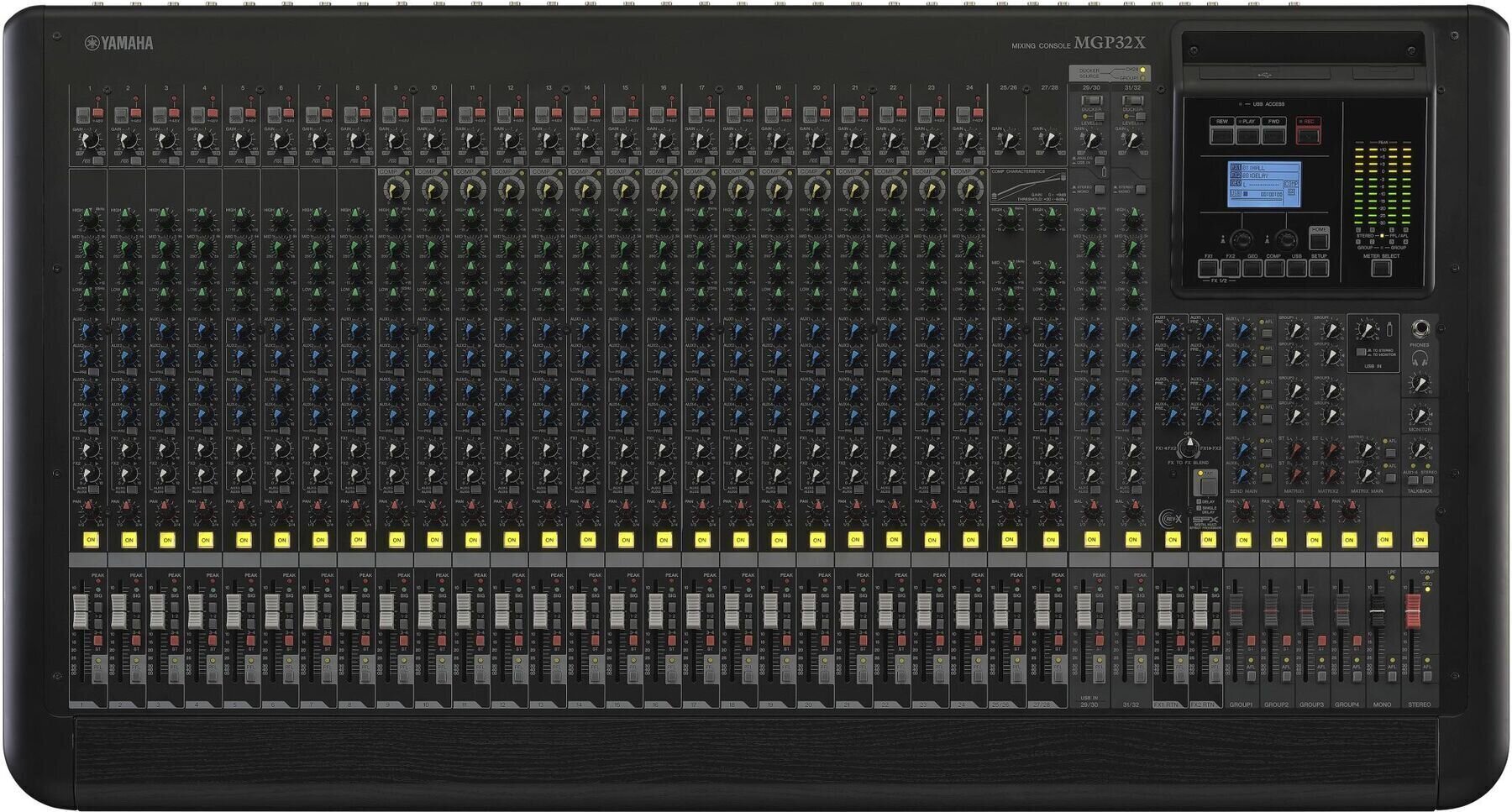Image resolution: width=1512 pixels, height=812 pixels.
Task: Grab the GROUP1 fader
Action: point(1236,610)
